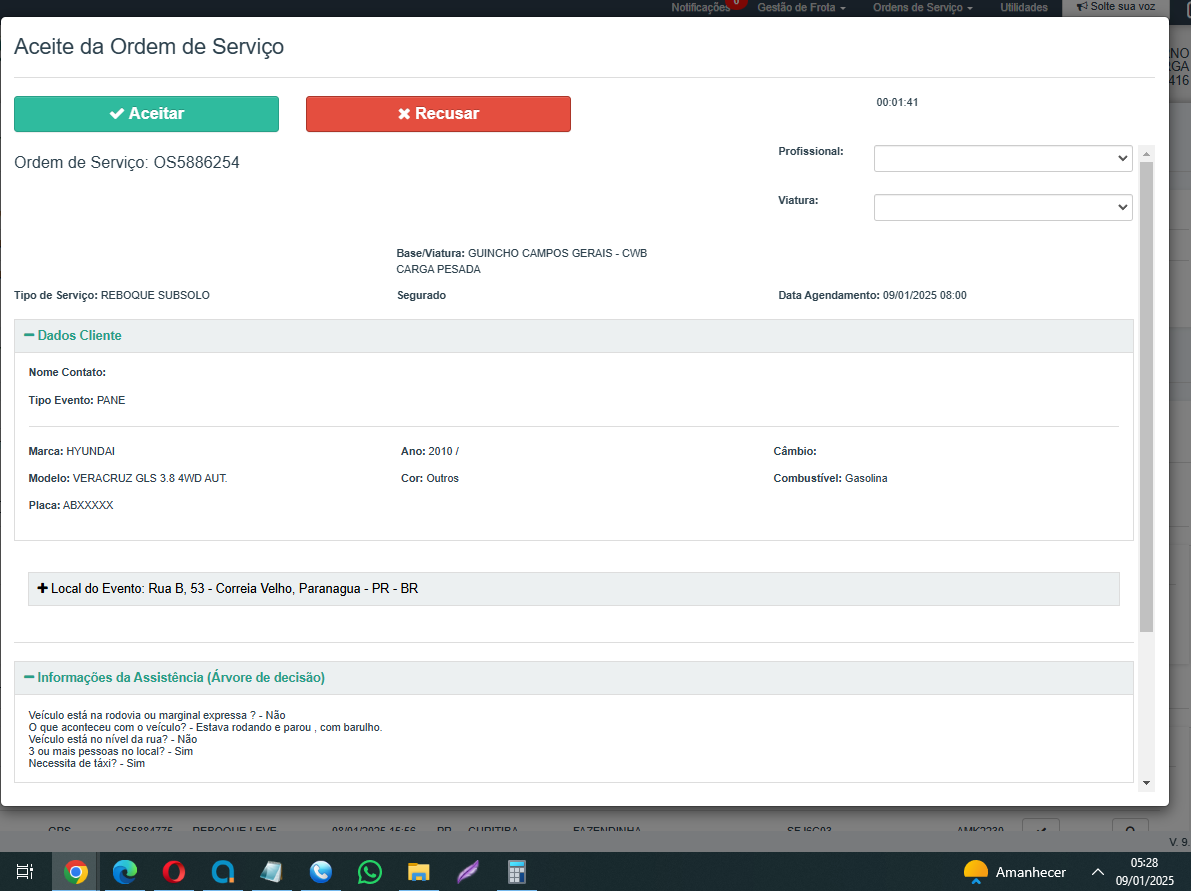Viewport: 1191px width, 891px height.
Task: Open the Viatura dropdown
Action: (x=1002, y=207)
